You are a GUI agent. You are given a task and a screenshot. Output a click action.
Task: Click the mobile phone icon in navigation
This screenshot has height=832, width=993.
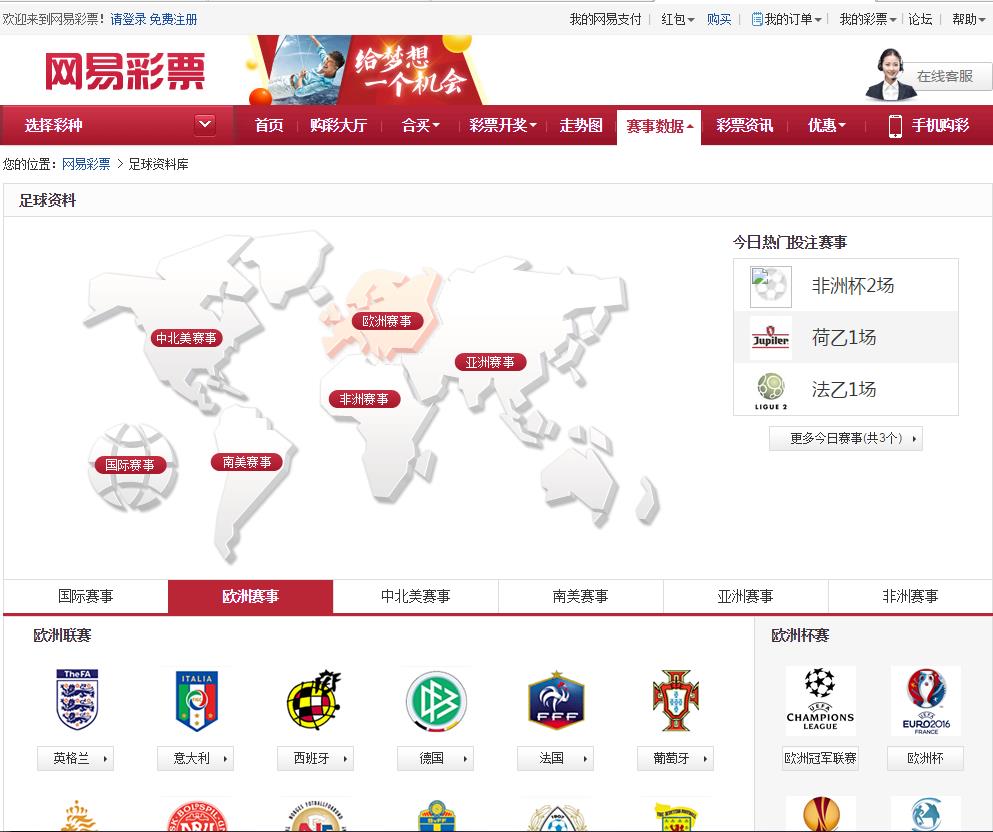coord(895,125)
